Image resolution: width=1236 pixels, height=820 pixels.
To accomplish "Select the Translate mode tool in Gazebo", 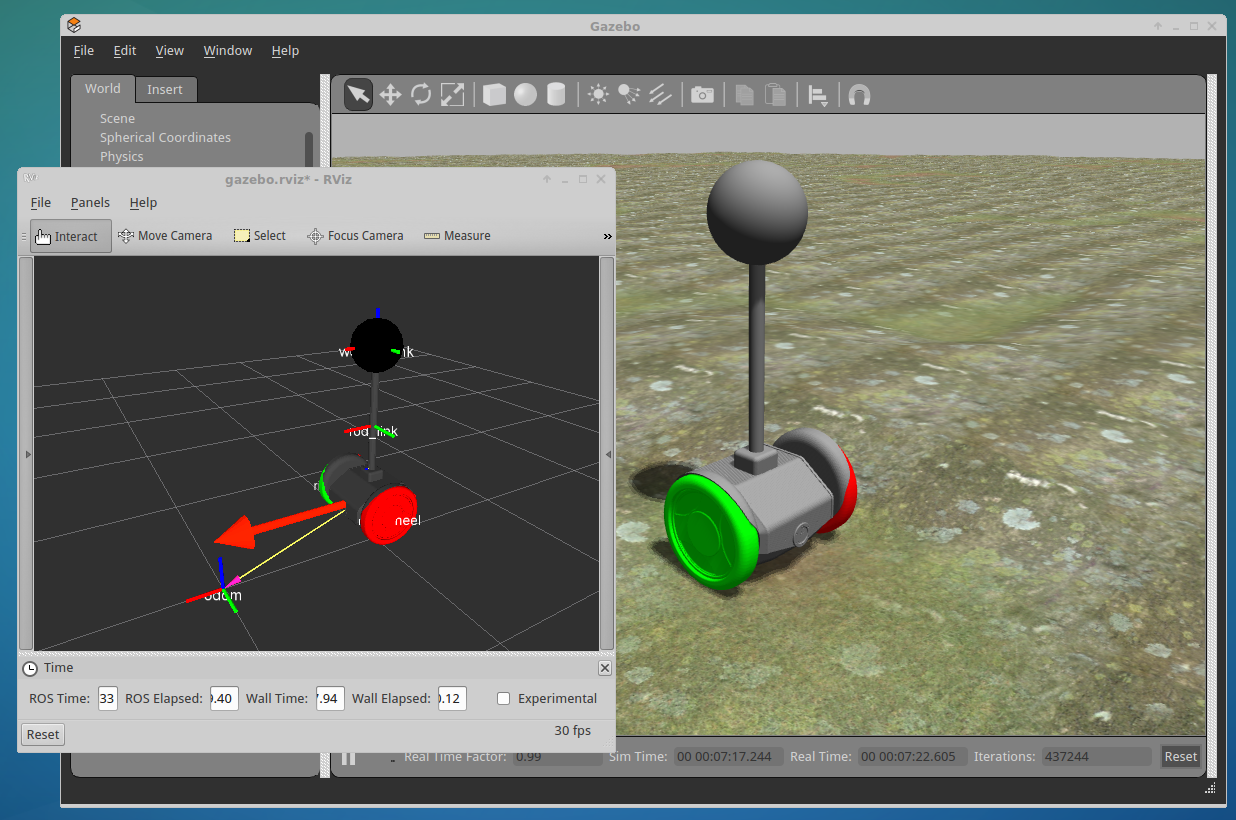I will 389,93.
